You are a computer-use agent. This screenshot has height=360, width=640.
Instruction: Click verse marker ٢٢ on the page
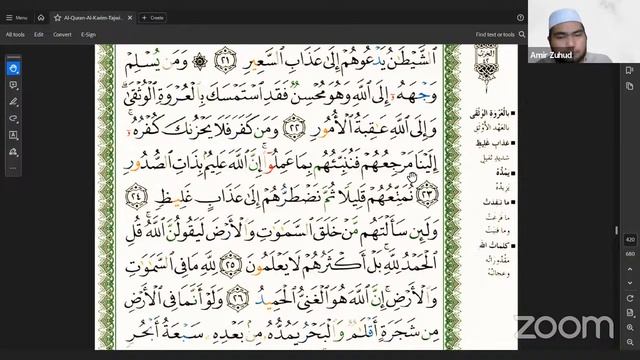[294, 127]
